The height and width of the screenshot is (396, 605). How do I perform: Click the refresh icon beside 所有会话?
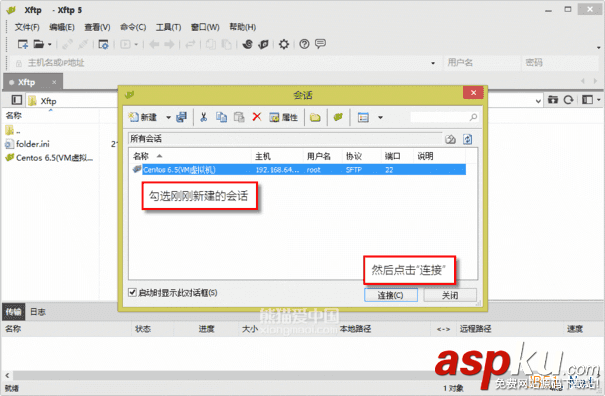click(x=468, y=139)
